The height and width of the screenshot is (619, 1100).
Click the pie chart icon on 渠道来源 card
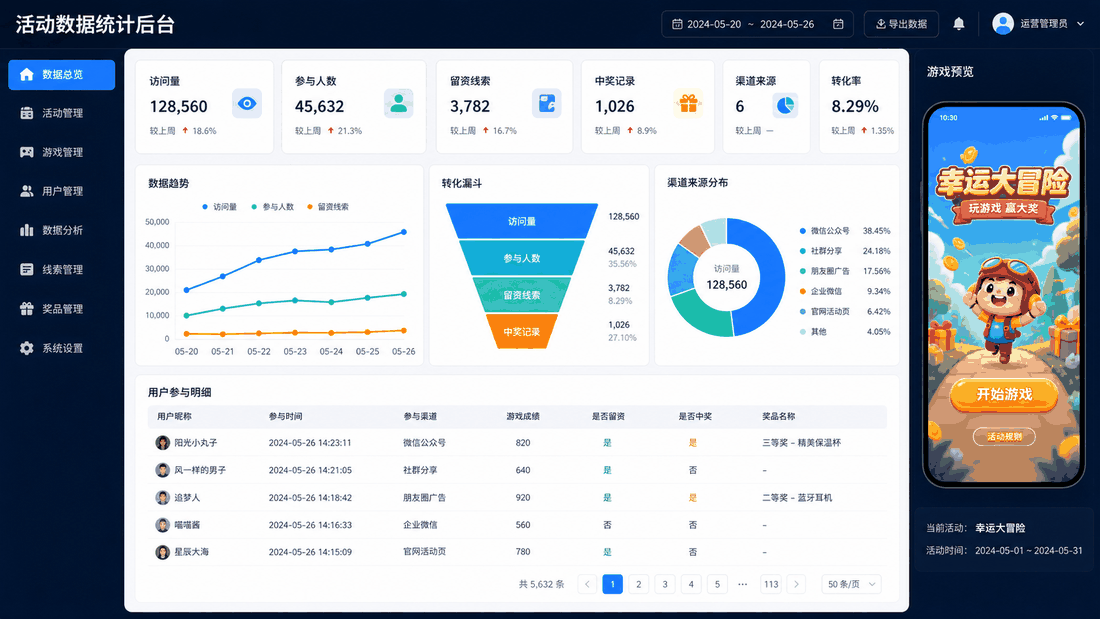point(785,105)
